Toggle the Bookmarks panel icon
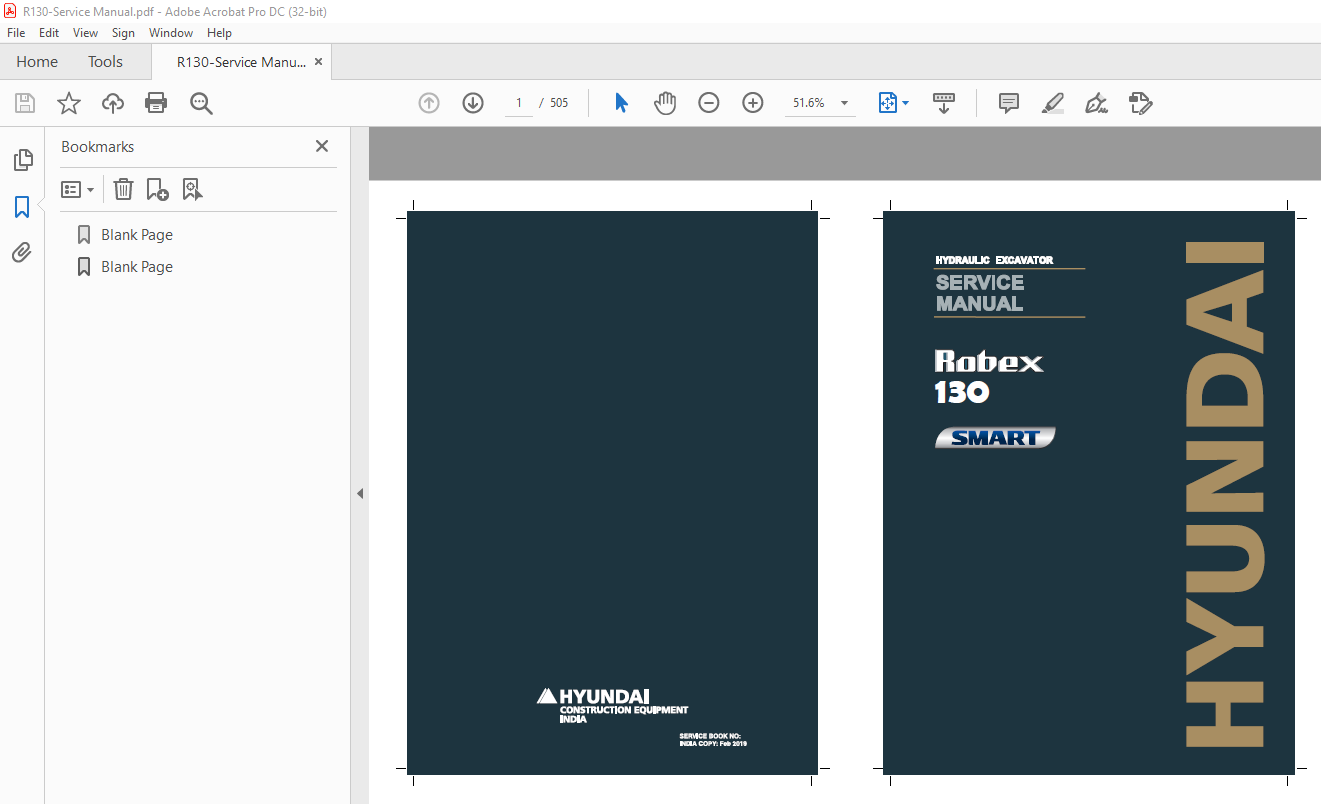 (x=22, y=207)
